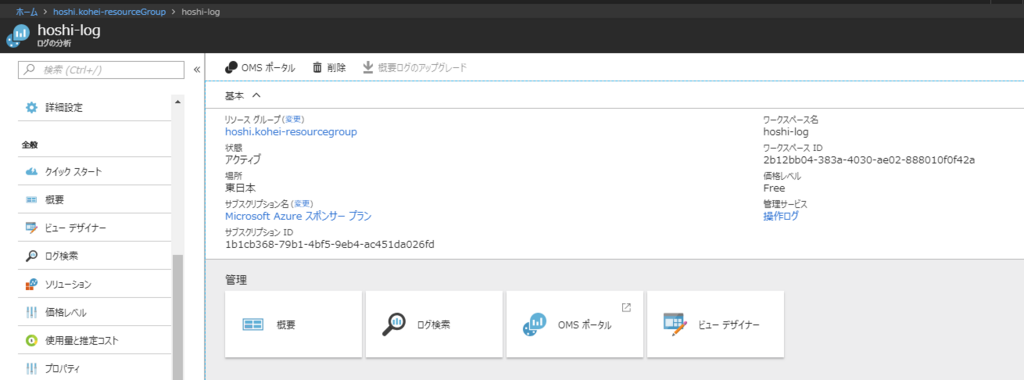Click the ログ検索 tile magnifier icon

(x=394, y=325)
